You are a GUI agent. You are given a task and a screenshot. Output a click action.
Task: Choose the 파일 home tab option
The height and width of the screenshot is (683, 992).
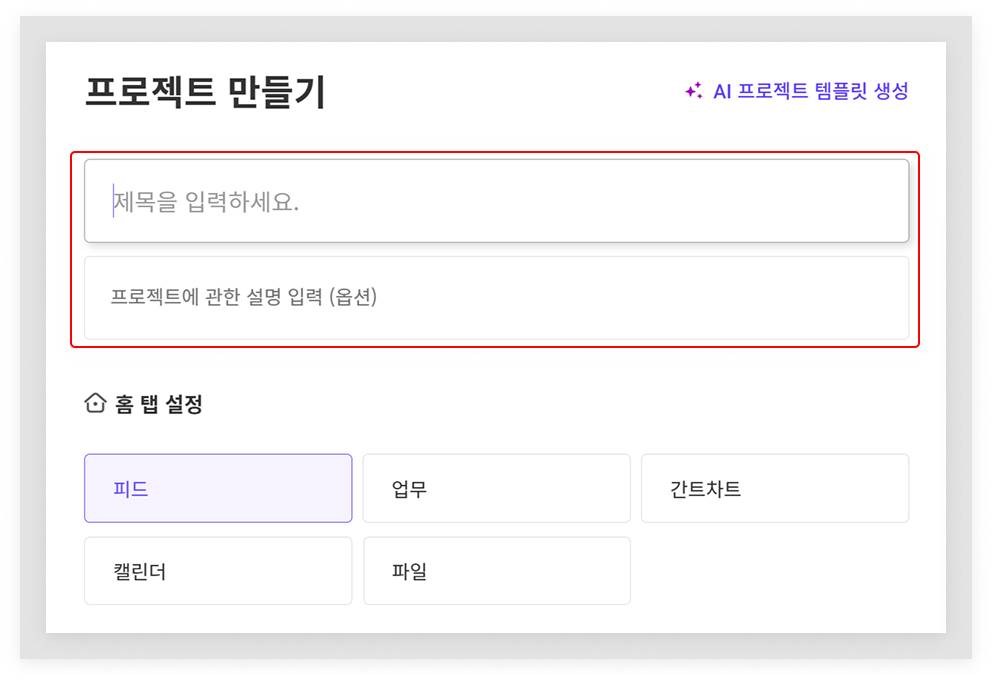pyautogui.click(x=497, y=571)
